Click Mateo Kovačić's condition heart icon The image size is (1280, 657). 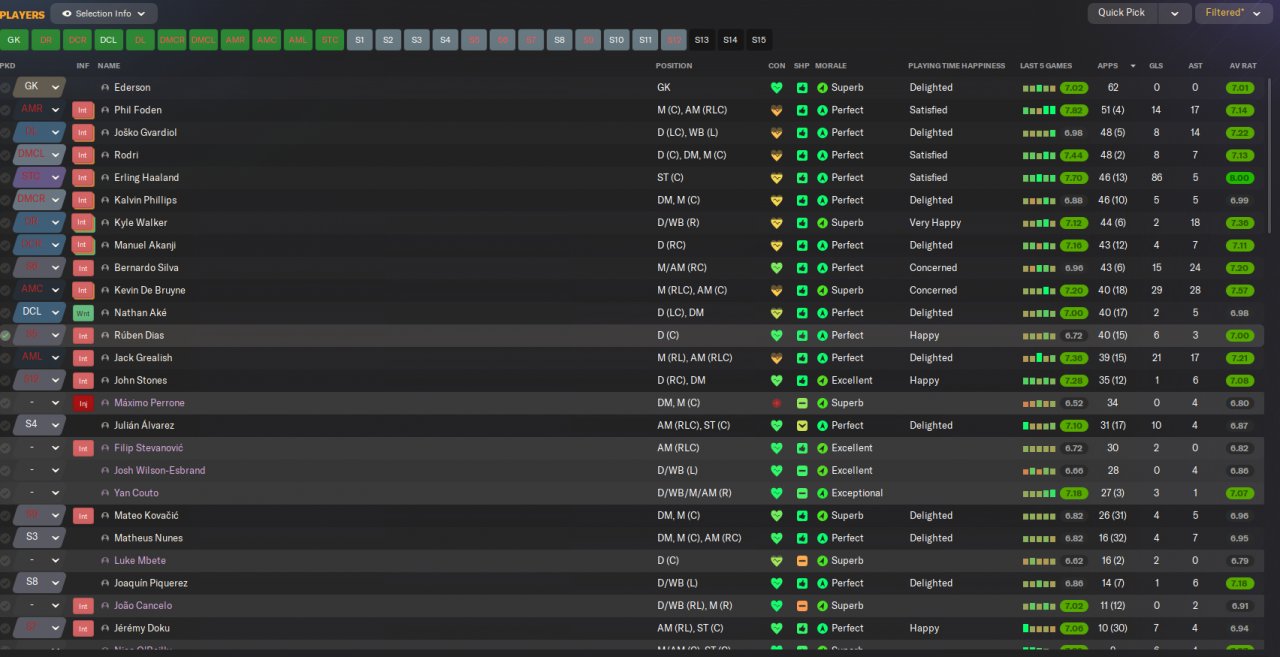[776, 515]
